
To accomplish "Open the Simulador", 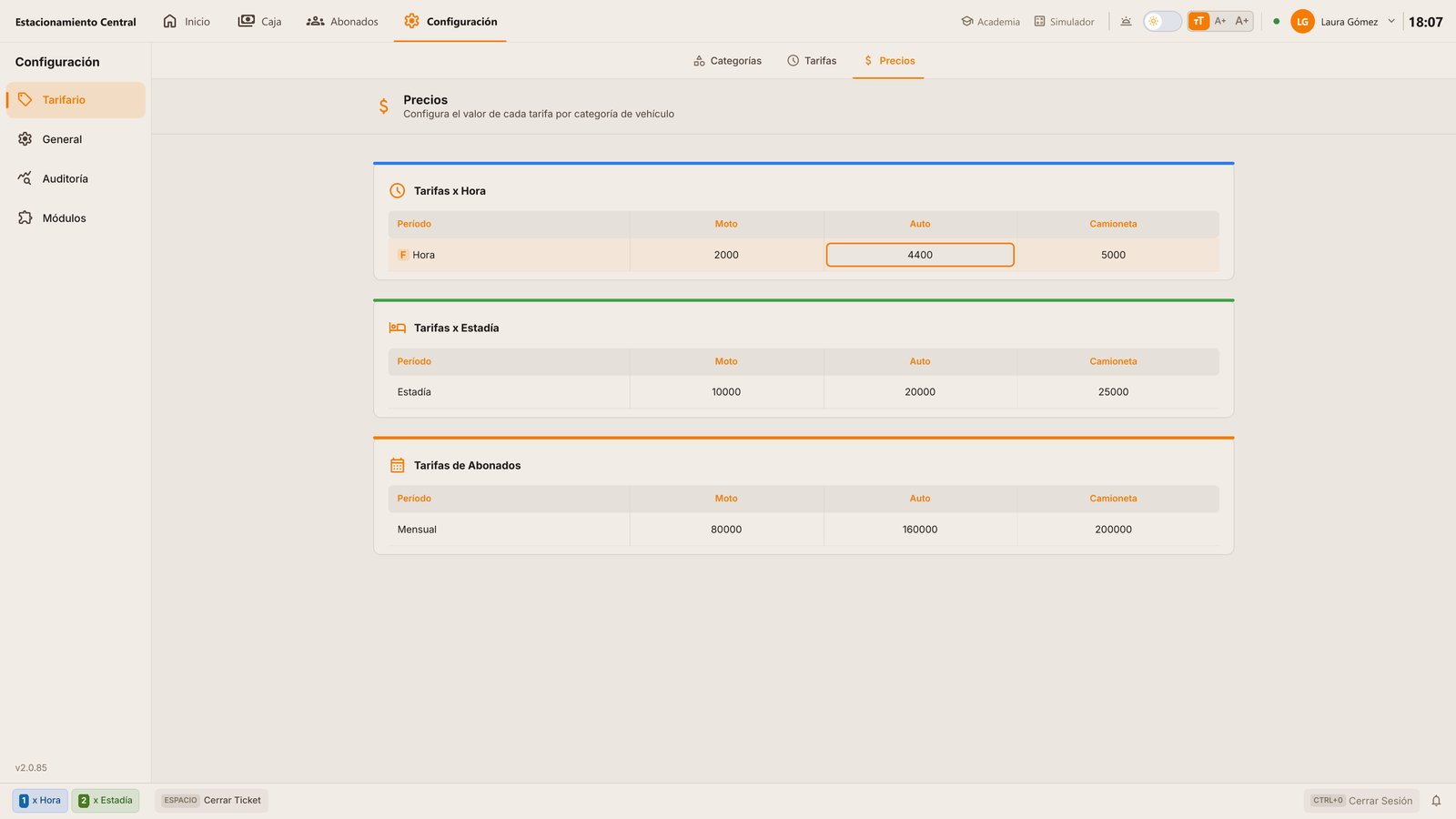I will click(1064, 21).
